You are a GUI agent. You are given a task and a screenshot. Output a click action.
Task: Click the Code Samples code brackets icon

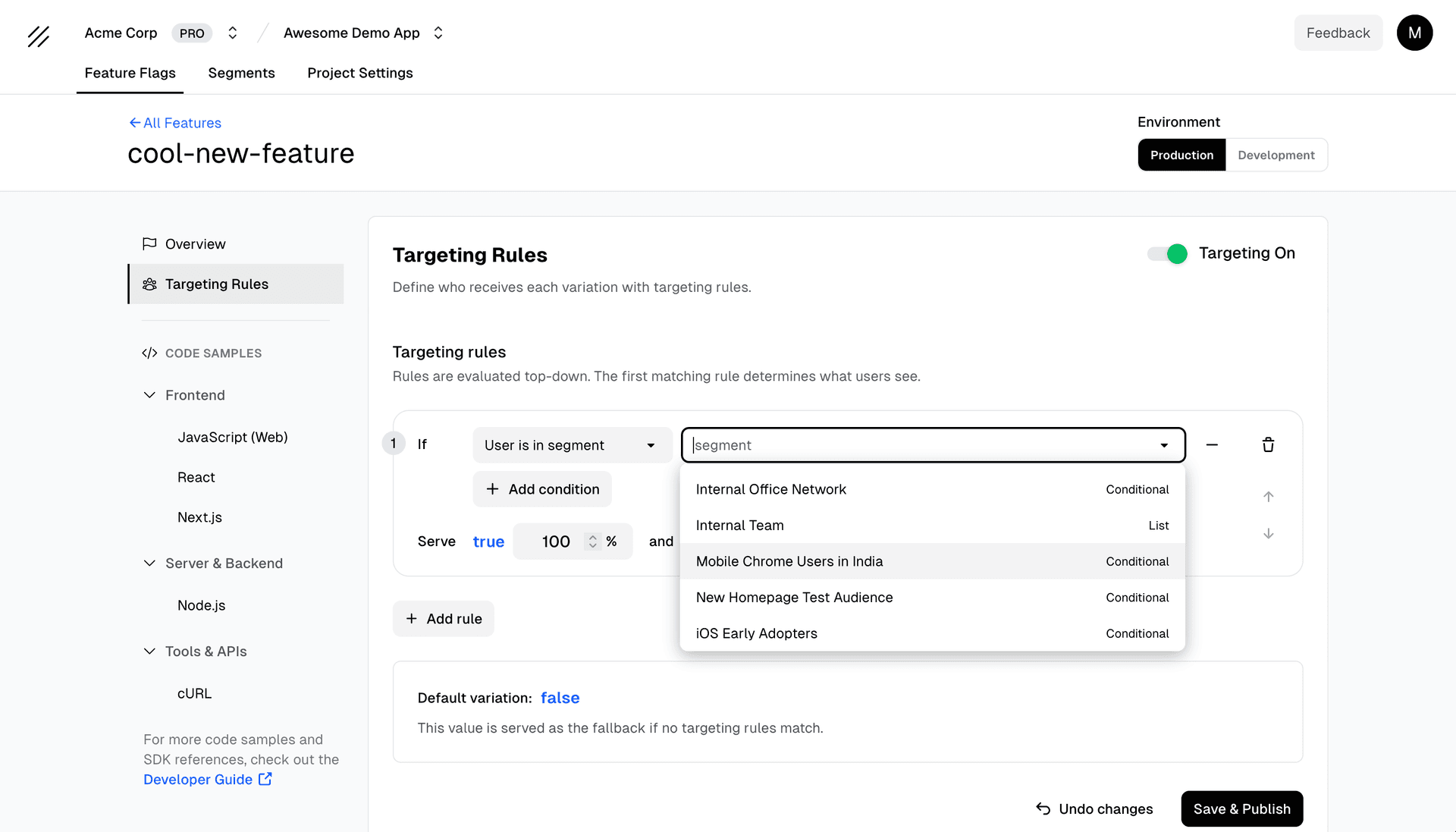point(149,353)
